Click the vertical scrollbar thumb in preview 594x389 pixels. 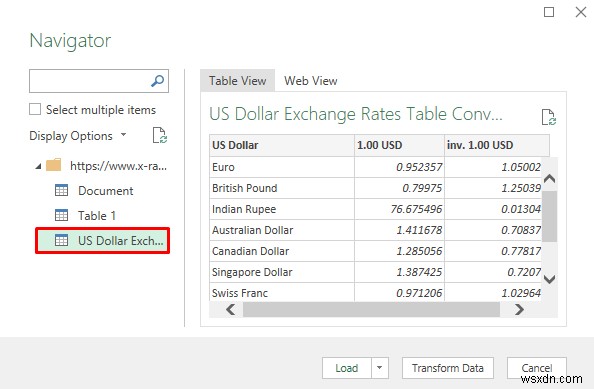[549, 216]
